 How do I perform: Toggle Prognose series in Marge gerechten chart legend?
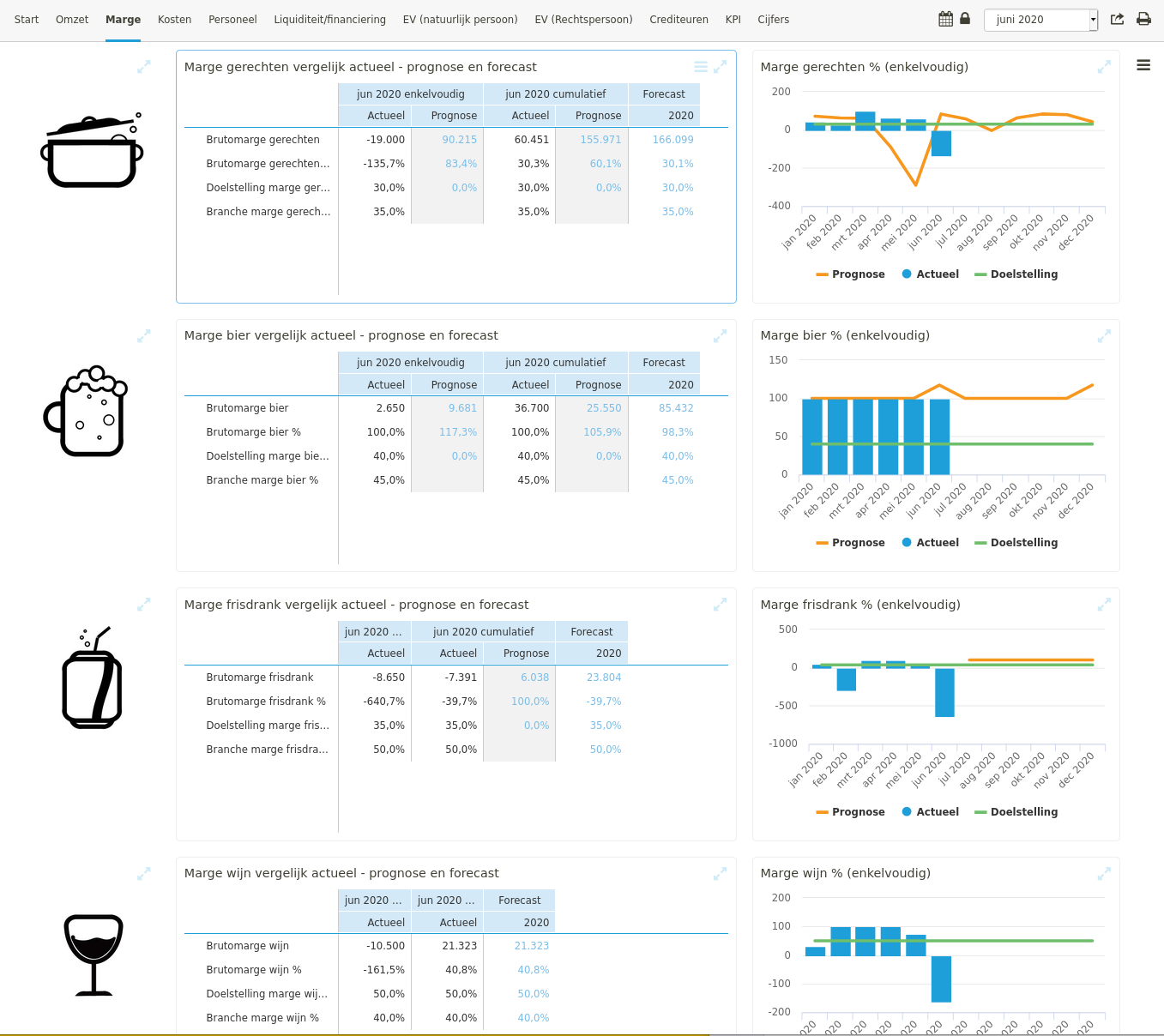850,274
